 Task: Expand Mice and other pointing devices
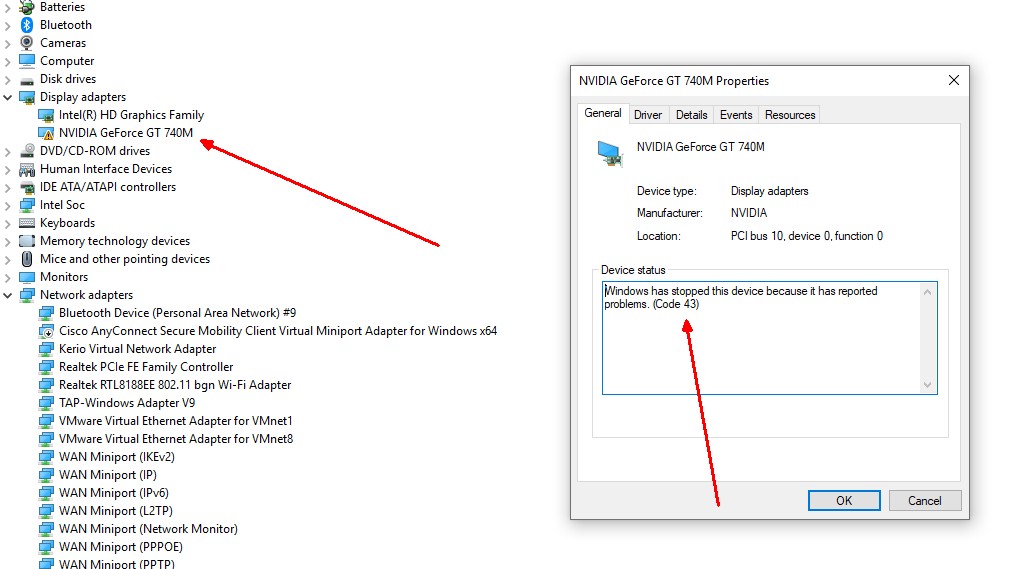click(x=8, y=260)
